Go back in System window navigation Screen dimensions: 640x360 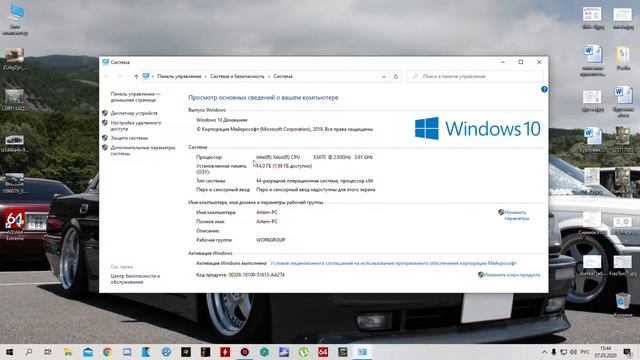coord(107,76)
